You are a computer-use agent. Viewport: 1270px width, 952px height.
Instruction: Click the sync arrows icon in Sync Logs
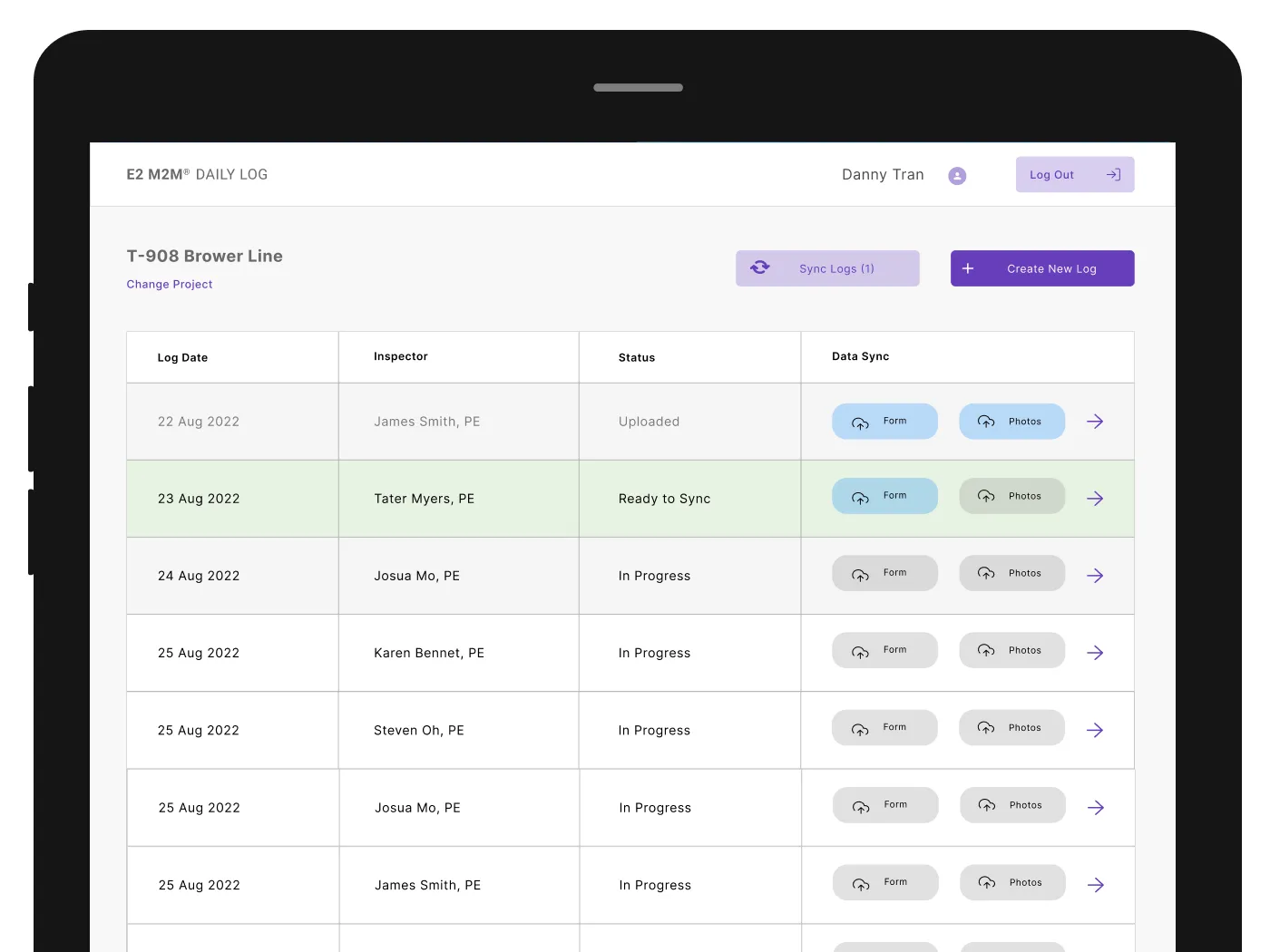coord(760,267)
